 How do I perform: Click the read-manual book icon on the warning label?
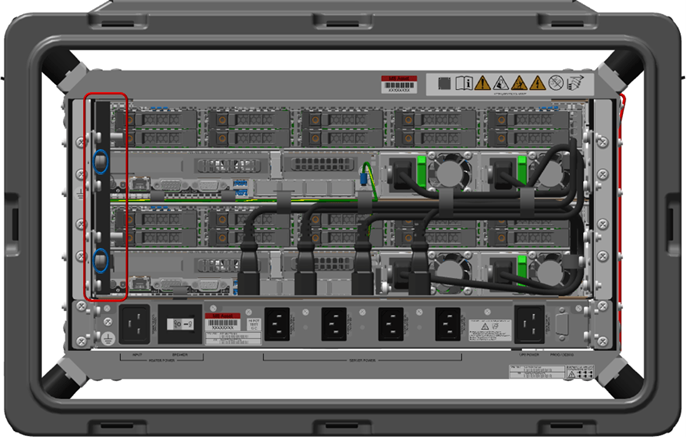[x=464, y=83]
